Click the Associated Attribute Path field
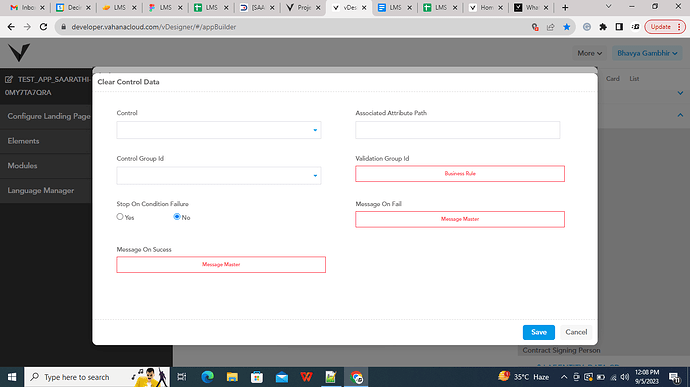 tap(458, 130)
